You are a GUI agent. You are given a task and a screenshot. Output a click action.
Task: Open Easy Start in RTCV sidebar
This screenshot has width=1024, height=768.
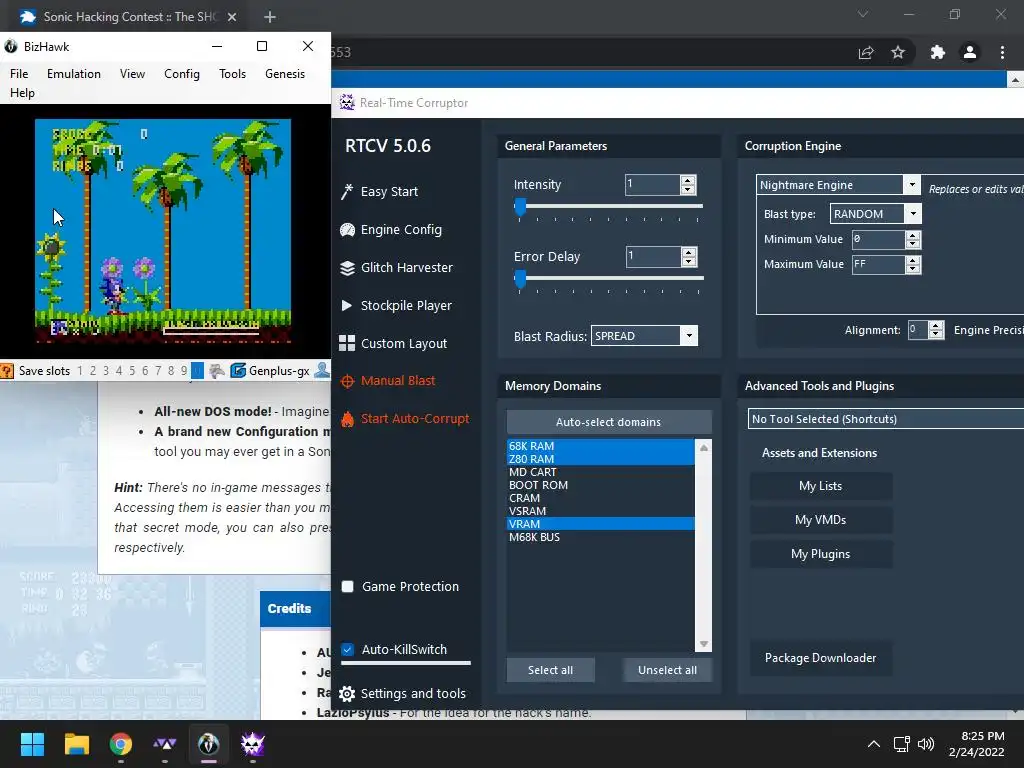379,191
